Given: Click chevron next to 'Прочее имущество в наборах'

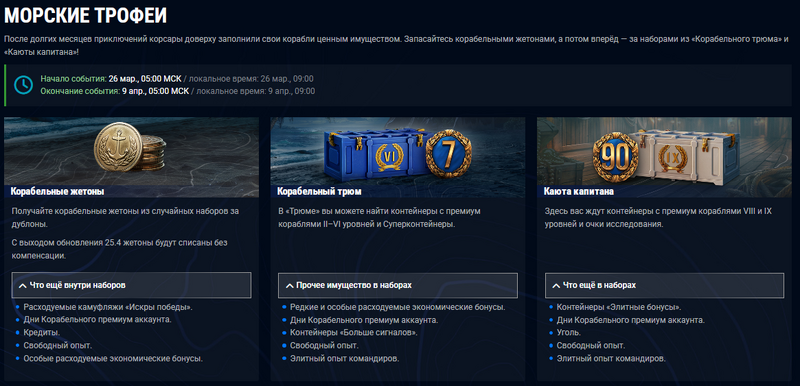Looking at the screenshot, I should 289,286.
